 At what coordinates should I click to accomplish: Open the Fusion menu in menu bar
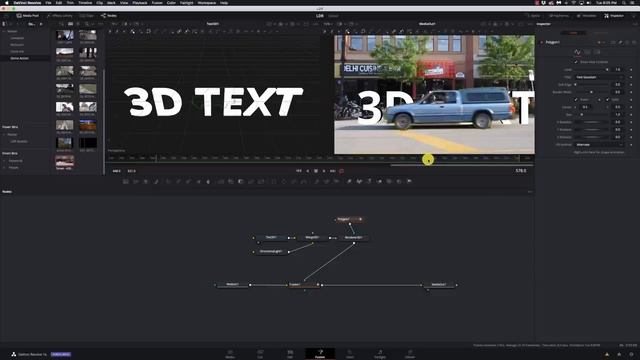(157, 2)
